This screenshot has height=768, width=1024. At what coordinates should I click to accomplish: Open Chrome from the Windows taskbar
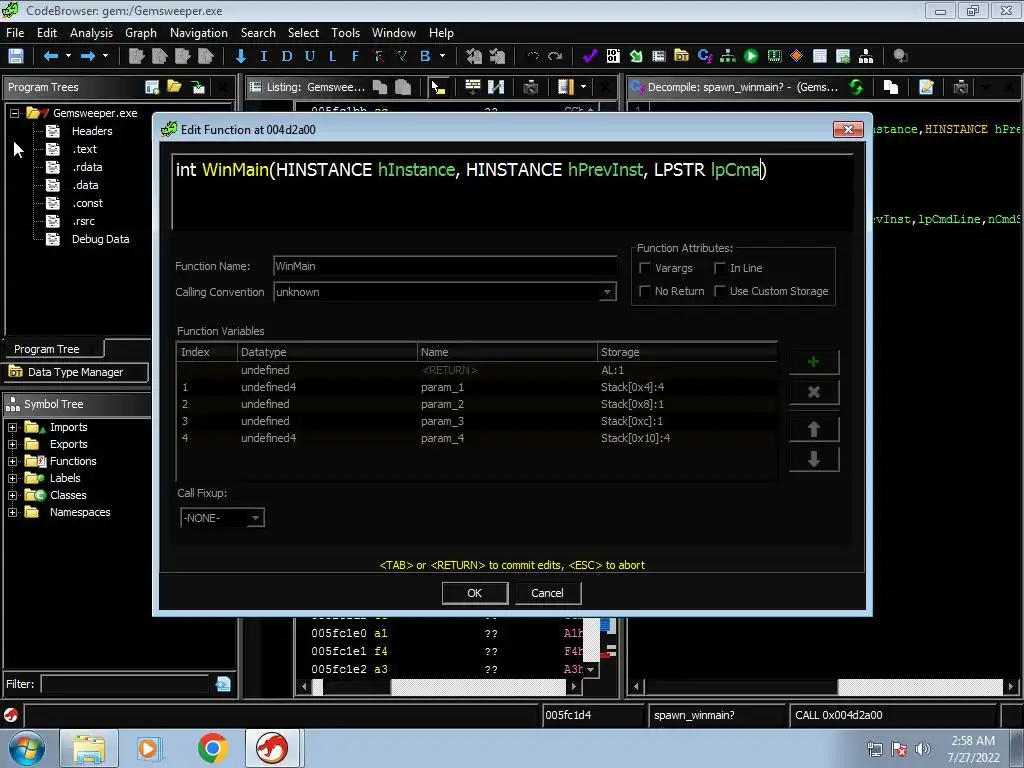tap(212, 748)
